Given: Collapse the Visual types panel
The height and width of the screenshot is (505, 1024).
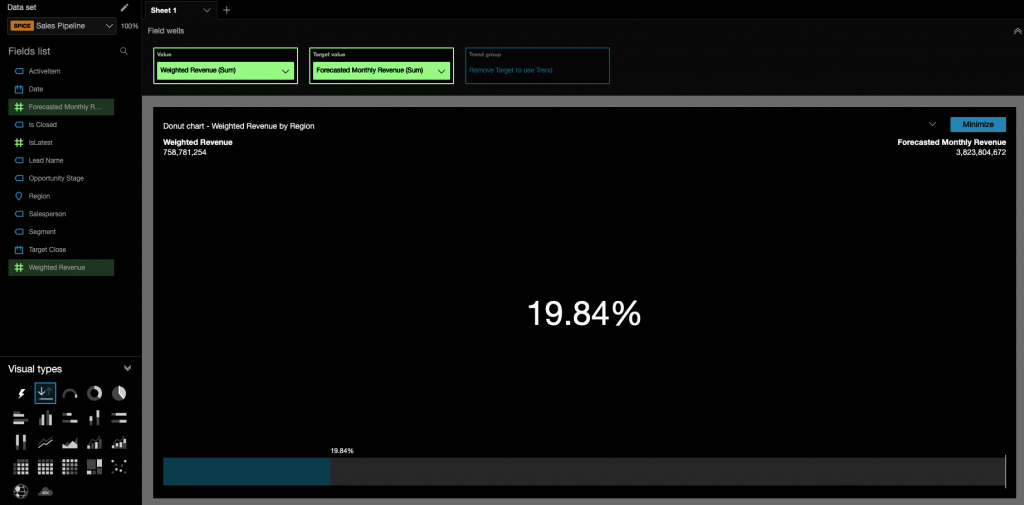Looking at the screenshot, I should pos(126,369).
